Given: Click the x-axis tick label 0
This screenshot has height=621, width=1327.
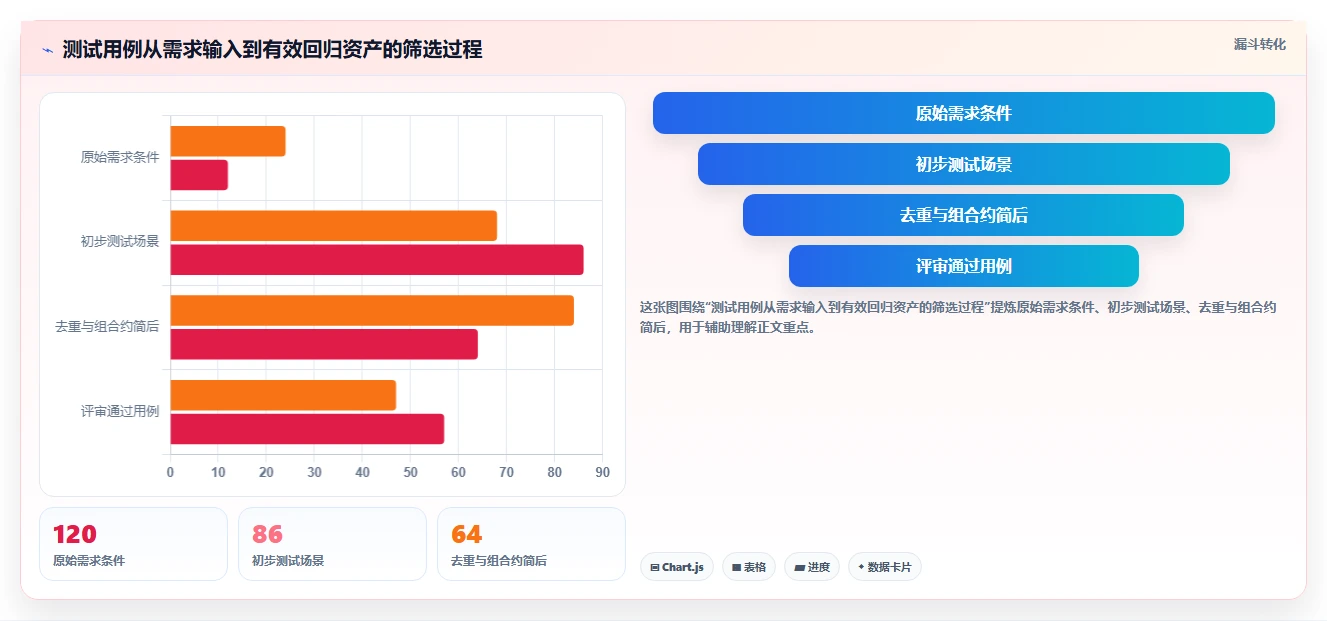Looking at the screenshot, I should point(170,472).
